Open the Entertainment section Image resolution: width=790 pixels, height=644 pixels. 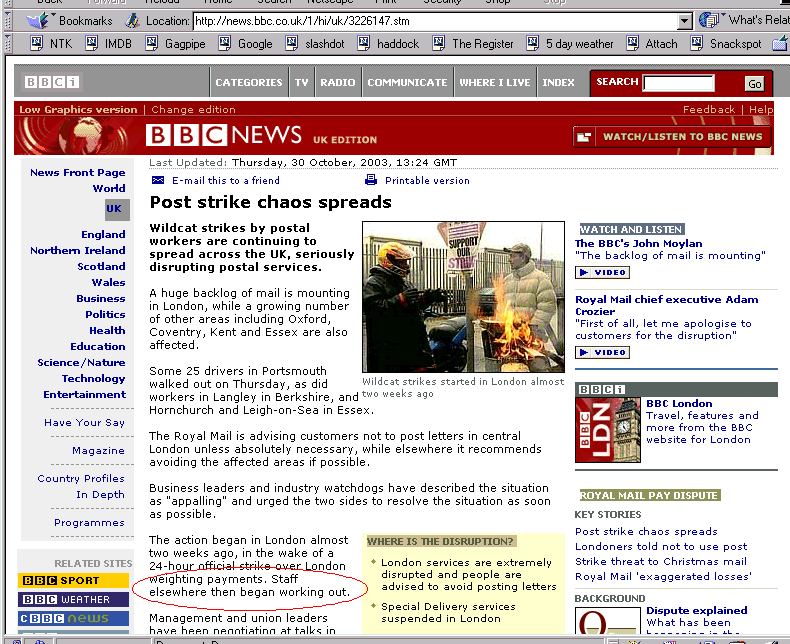click(85, 395)
